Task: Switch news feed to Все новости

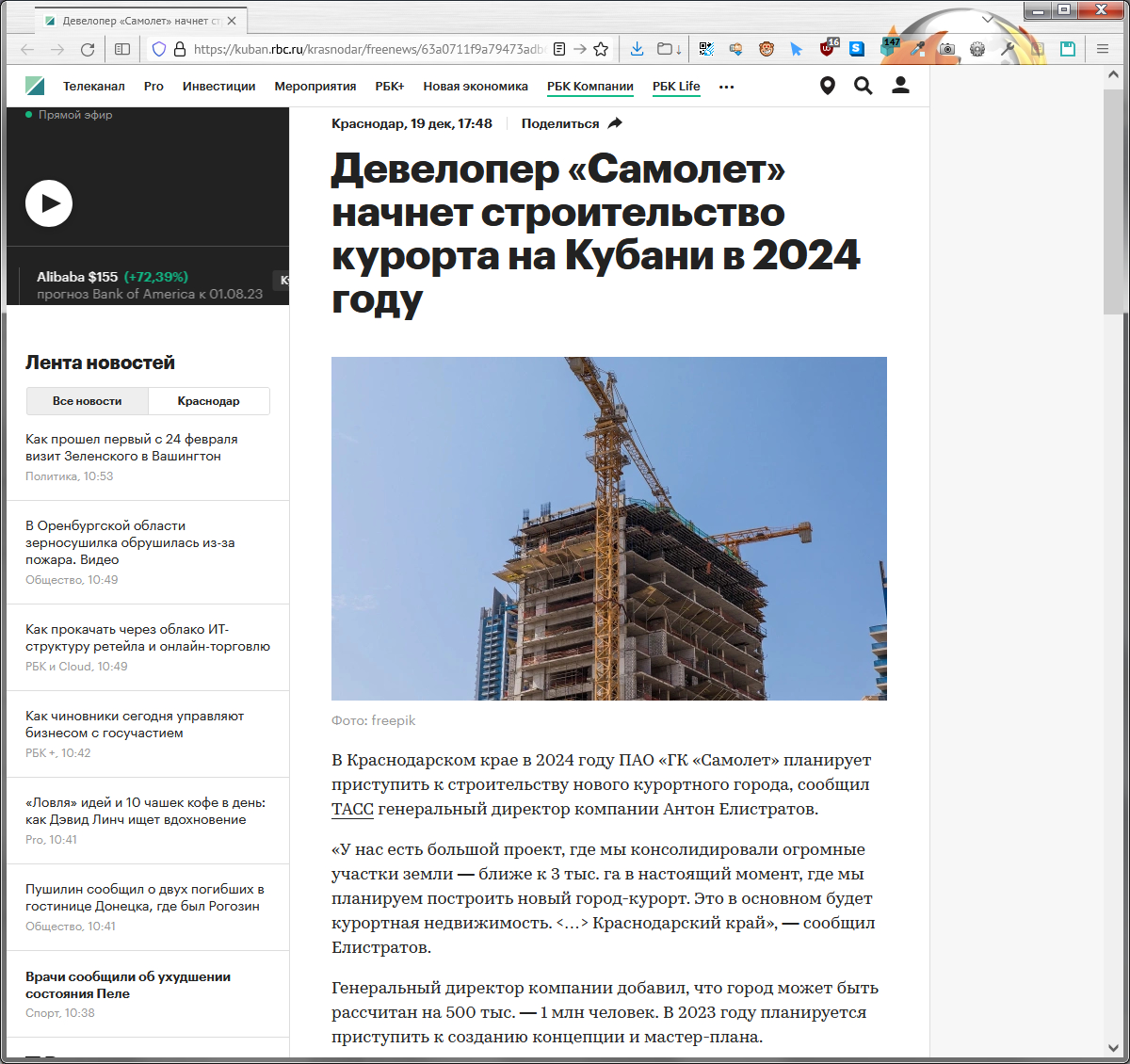Action: click(88, 401)
